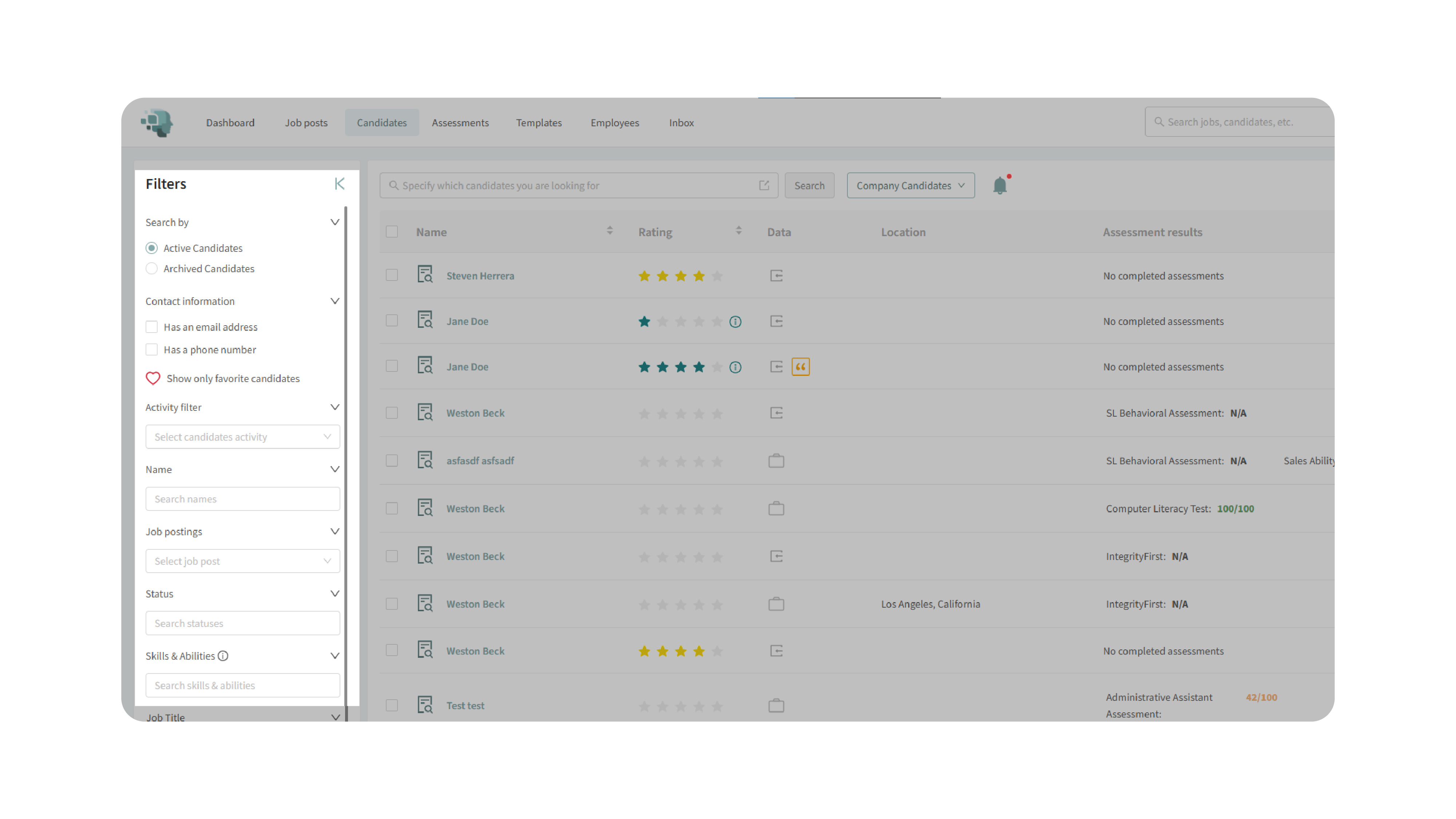Click the expand icon inside the candidate search box
This screenshot has width=1456, height=819.
tap(764, 185)
